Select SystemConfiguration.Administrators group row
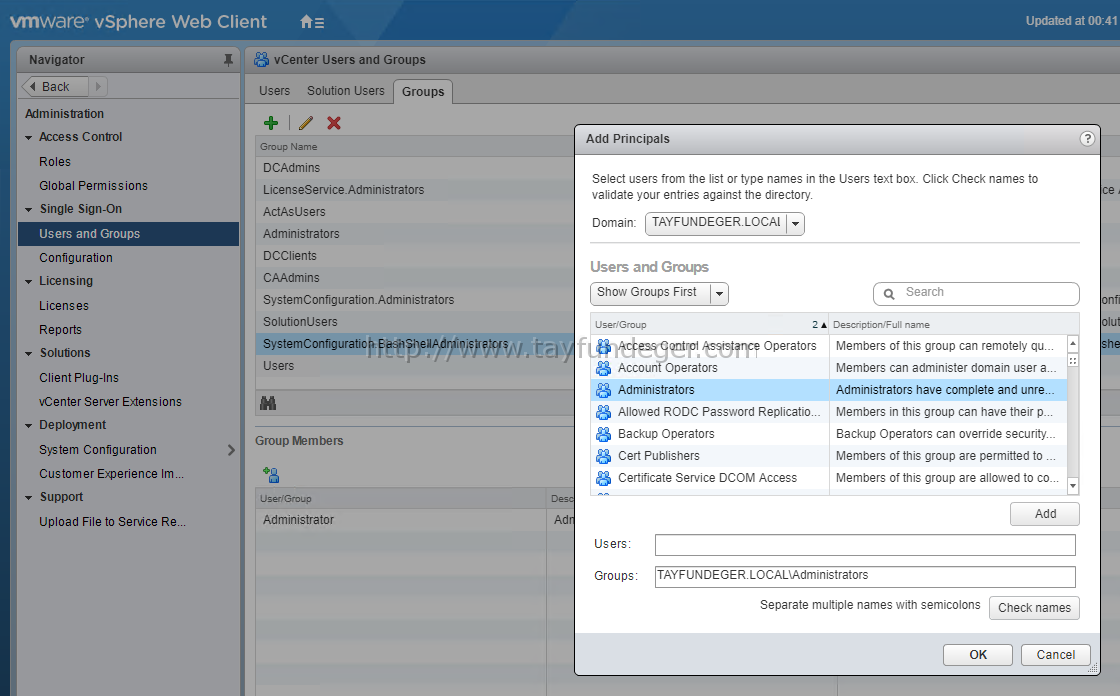Screen dimensions: 1120x696 click(415, 300)
